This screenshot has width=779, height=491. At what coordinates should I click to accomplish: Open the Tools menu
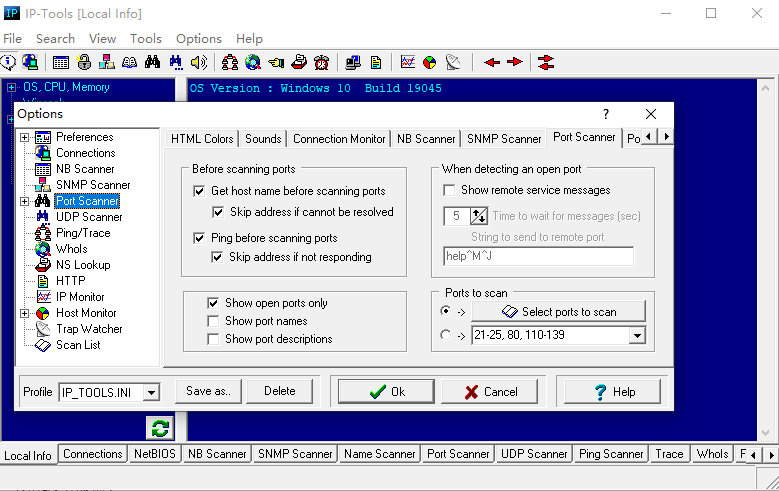146,39
